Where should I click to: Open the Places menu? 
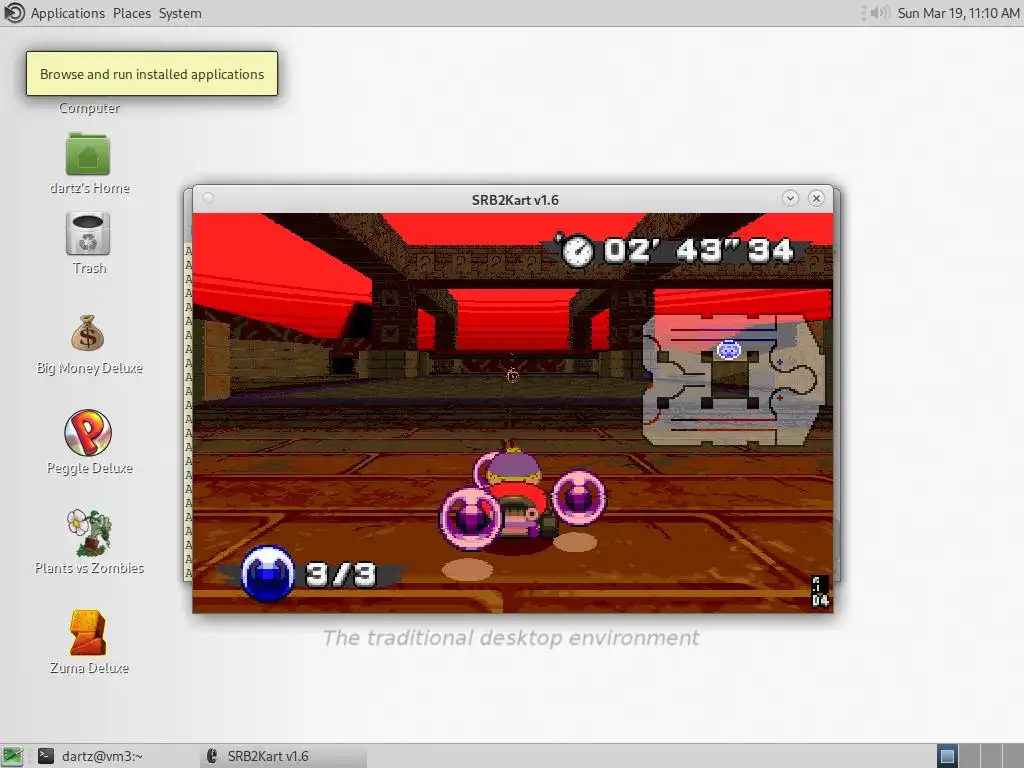[132, 13]
